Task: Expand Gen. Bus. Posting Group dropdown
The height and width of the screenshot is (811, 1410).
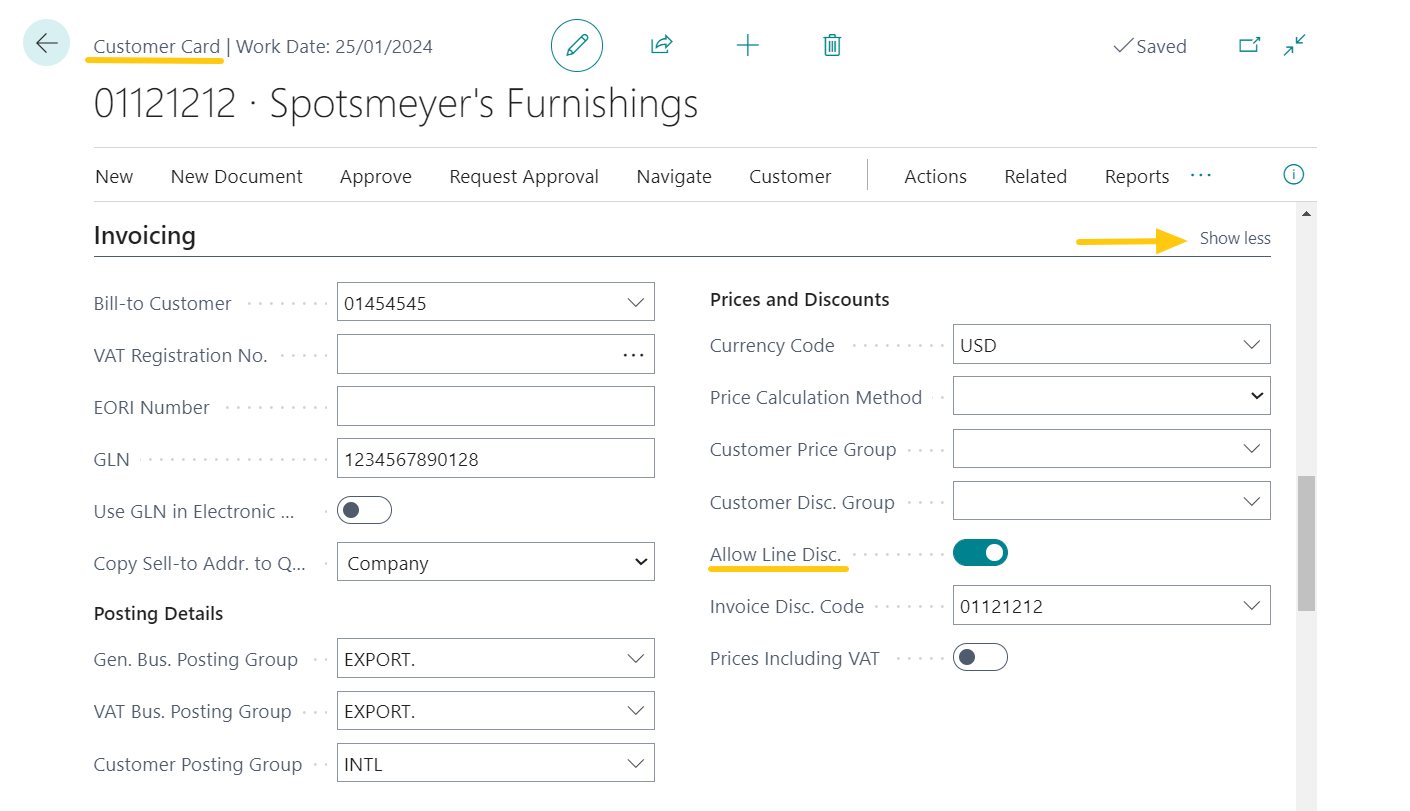Action: coord(635,658)
